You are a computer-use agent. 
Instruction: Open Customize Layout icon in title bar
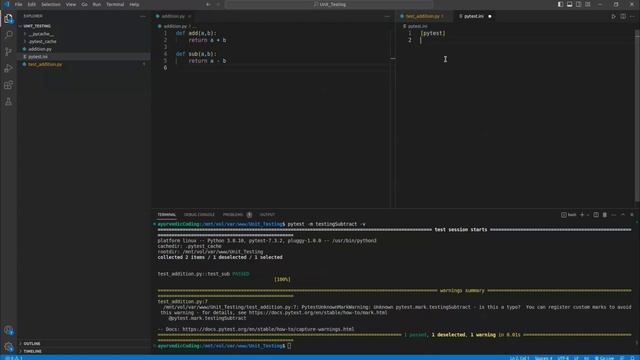[588, 4]
